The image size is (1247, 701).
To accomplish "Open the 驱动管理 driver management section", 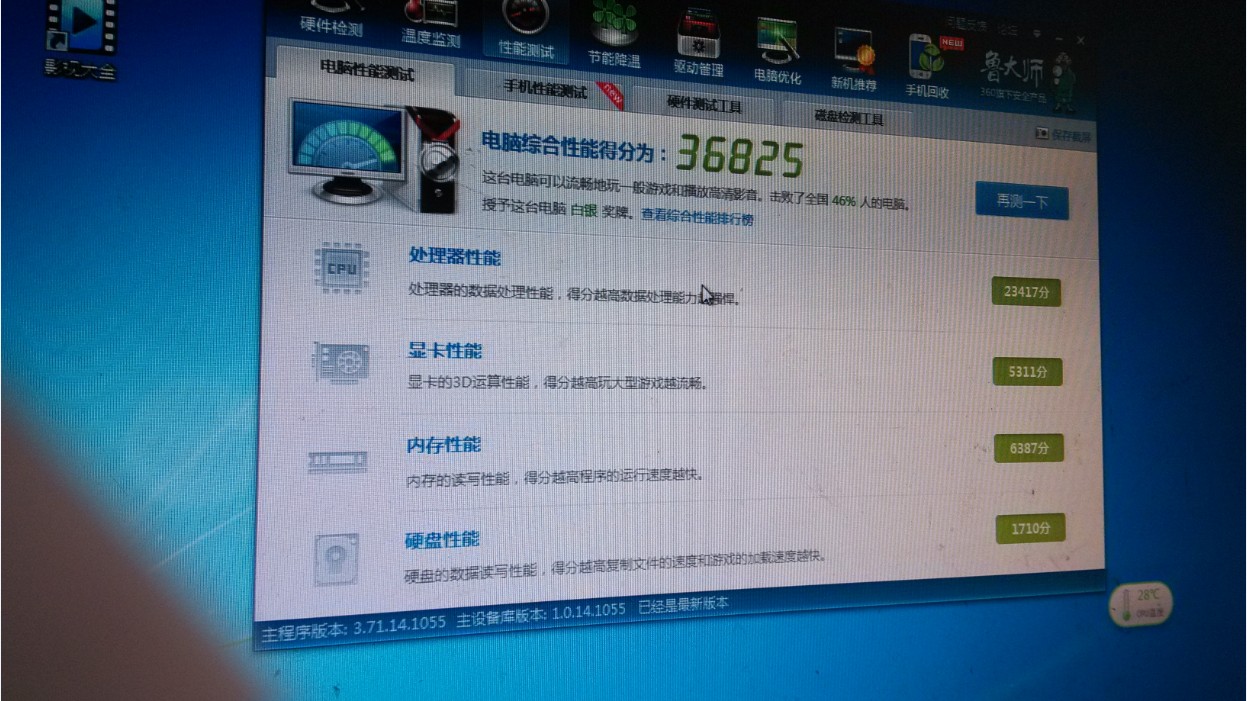I will 698,44.
